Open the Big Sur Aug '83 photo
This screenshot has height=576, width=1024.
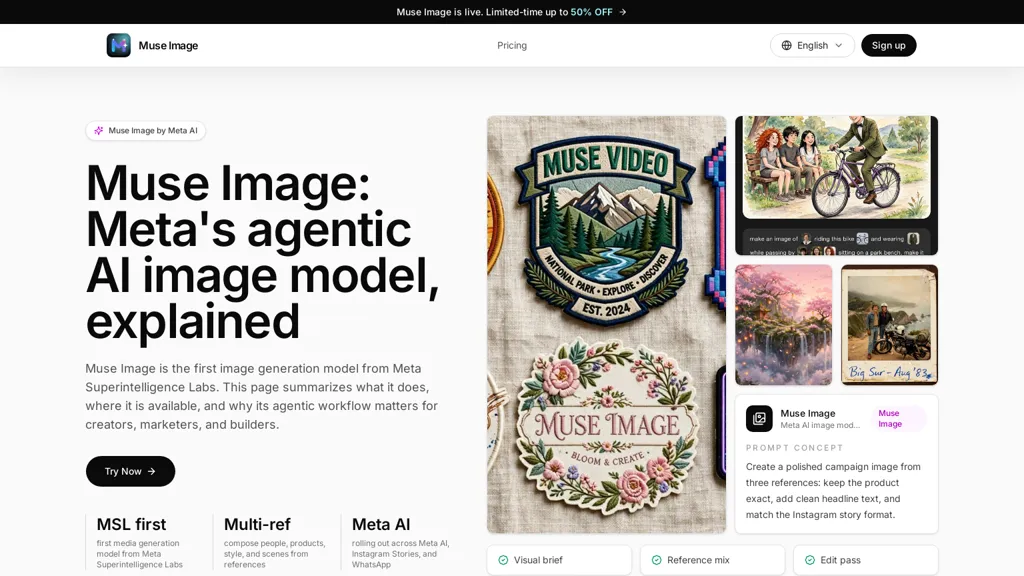889,325
